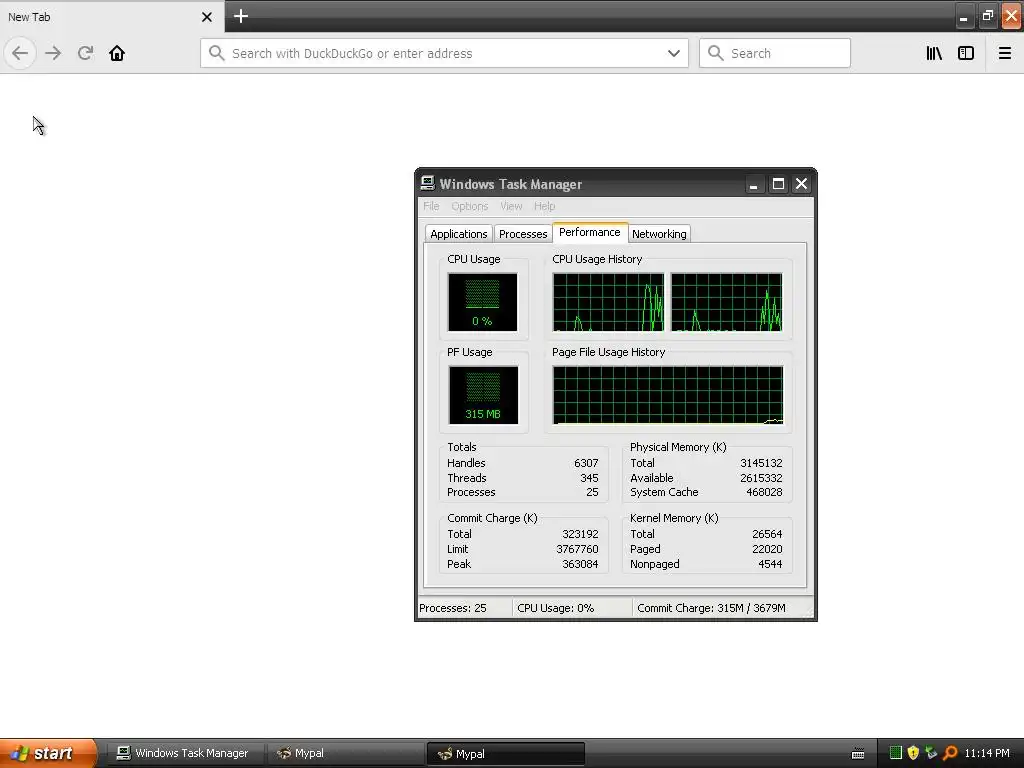Screen dimensions: 1024x768
Task: Restore down the Mypal browser window
Action: (987, 16)
